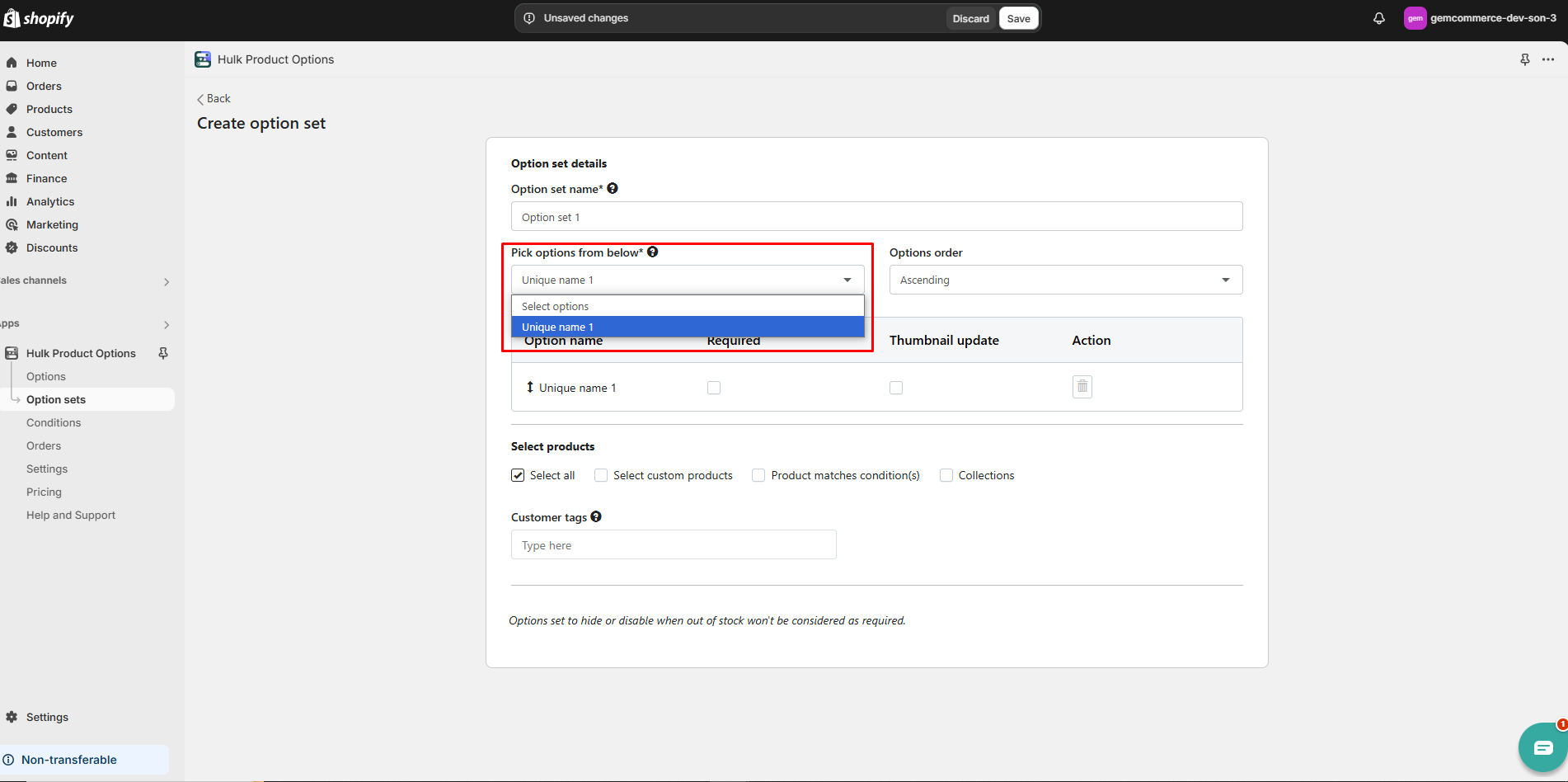Click the three-dots more menu icon
1568x782 pixels.
tap(1548, 59)
